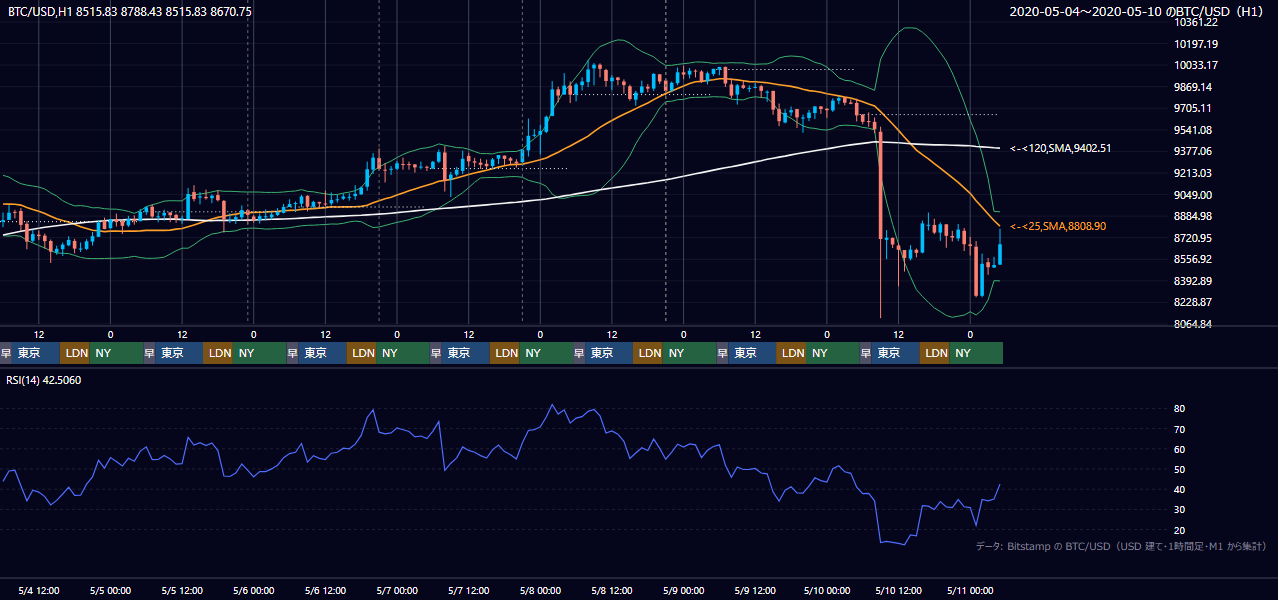Click the 2020-05-04～2020-05-10 date range title

1138,12
